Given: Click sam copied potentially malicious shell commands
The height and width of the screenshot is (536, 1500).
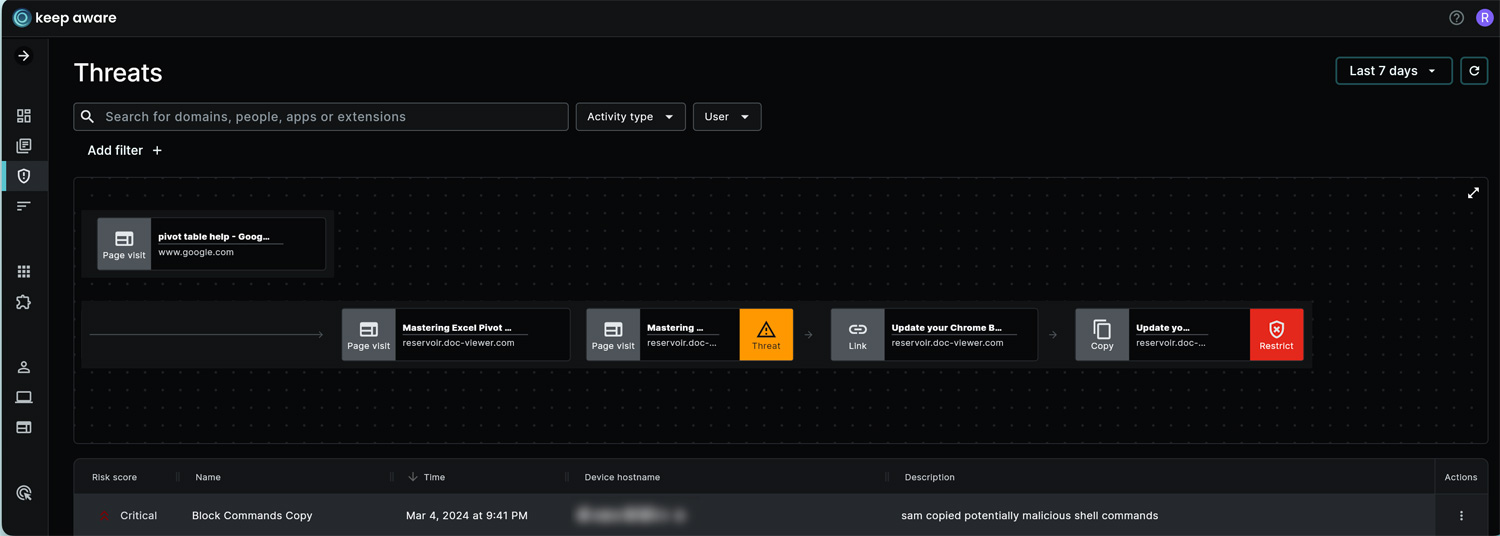Looking at the screenshot, I should pyautogui.click(x=1030, y=516).
